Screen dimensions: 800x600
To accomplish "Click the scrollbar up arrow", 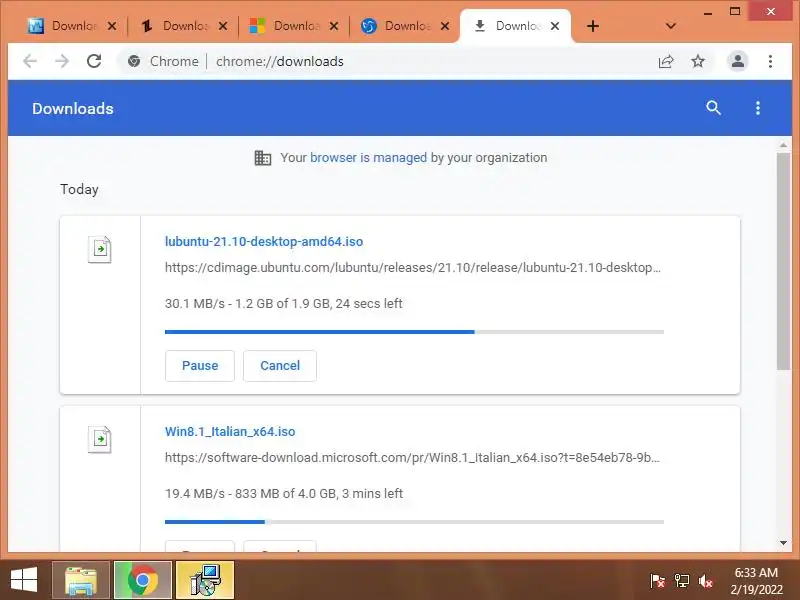I will pos(783,145).
